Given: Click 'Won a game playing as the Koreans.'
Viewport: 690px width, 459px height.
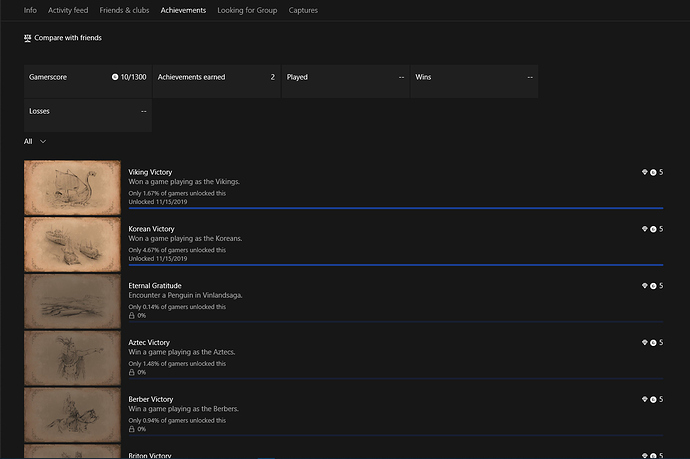Looking at the screenshot, I should coord(185,239).
